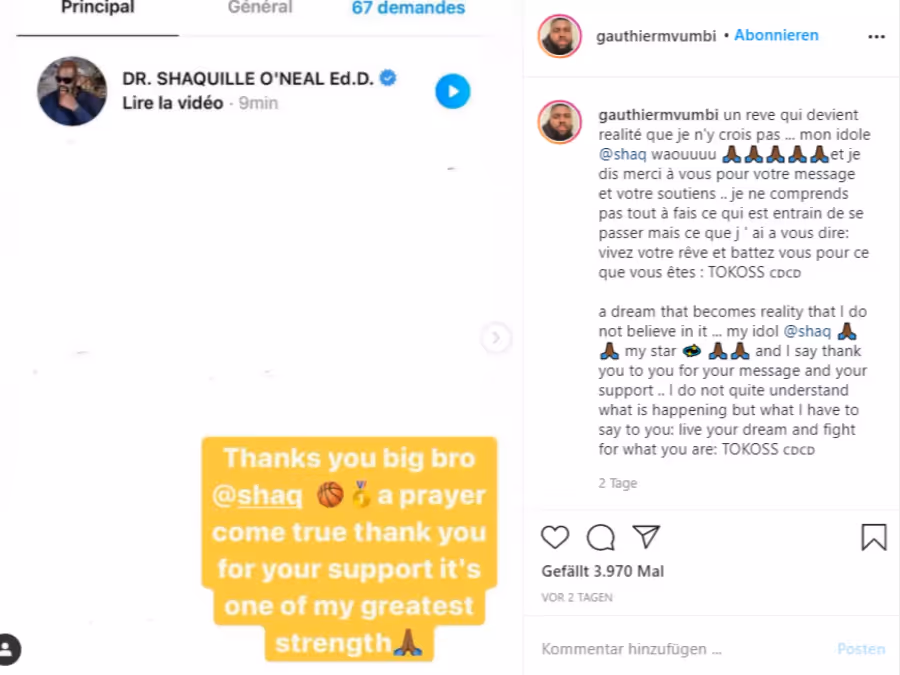
Task: Click the @shaq mention in French caption
Action: [x=622, y=154]
